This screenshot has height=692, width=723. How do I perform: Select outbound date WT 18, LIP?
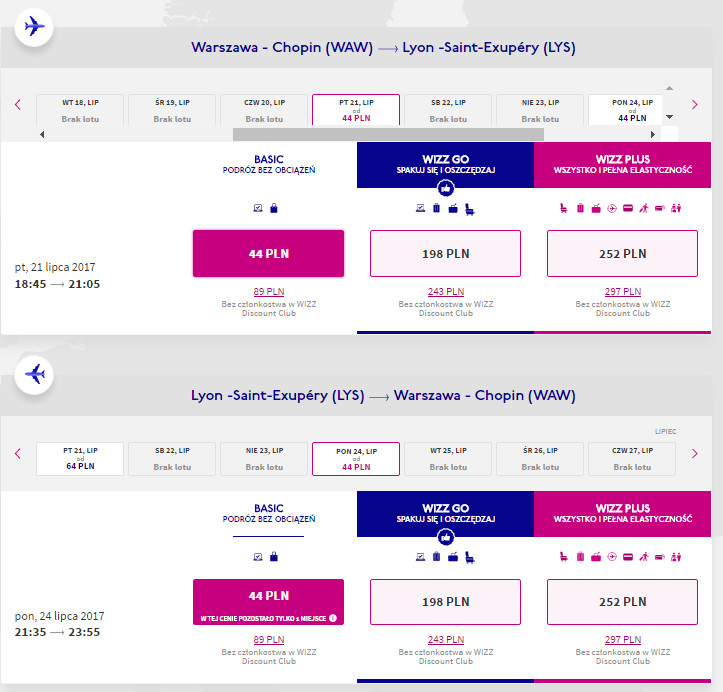[80, 110]
